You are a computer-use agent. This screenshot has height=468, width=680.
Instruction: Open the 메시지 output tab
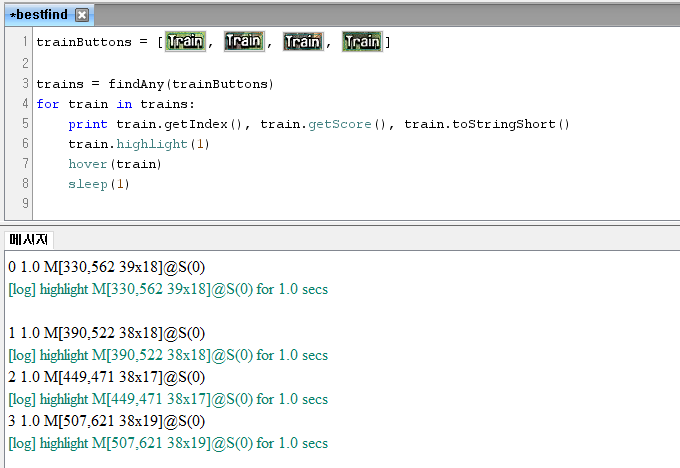click(29, 239)
